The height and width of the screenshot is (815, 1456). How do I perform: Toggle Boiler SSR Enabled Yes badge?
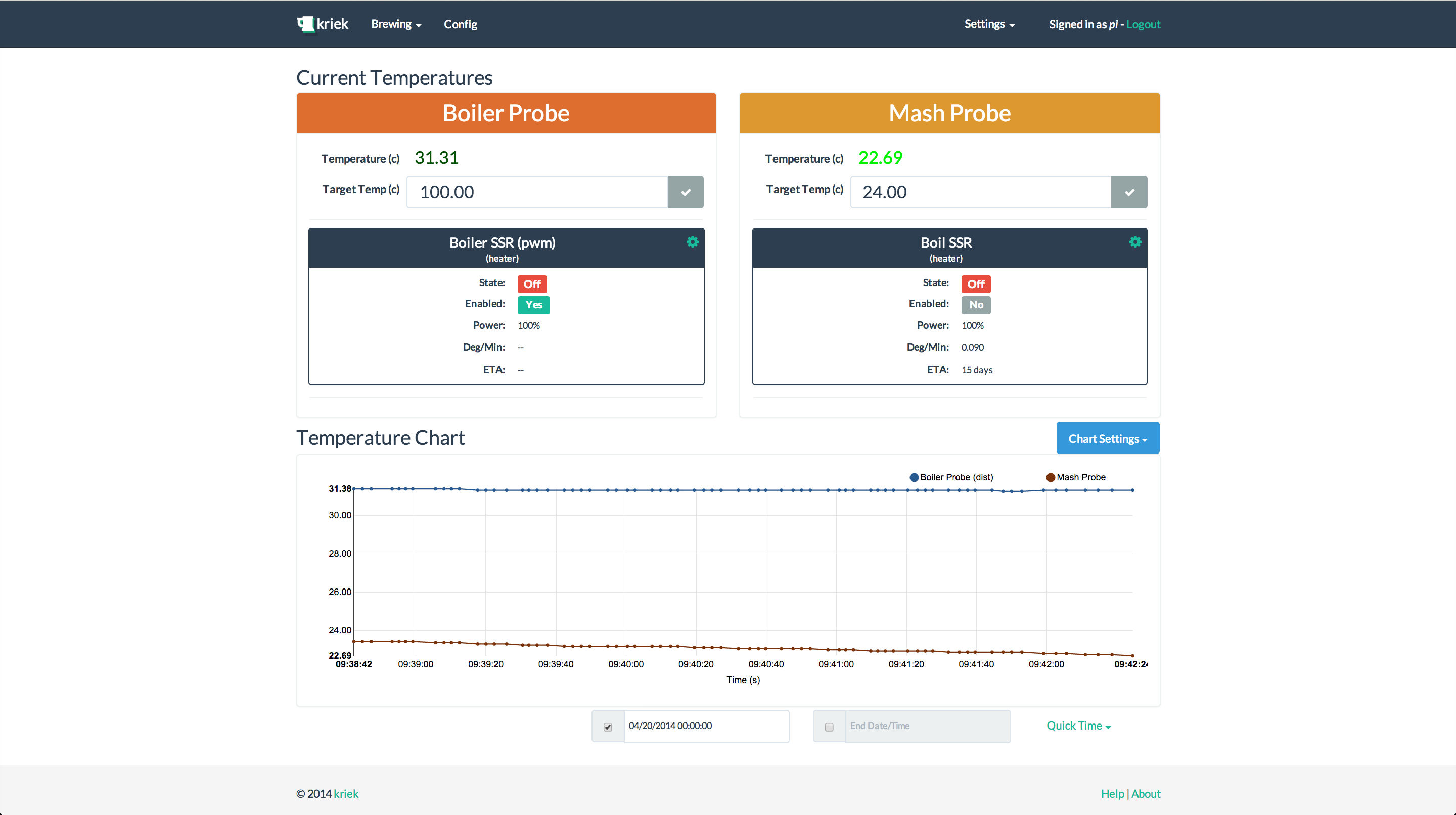(x=533, y=305)
